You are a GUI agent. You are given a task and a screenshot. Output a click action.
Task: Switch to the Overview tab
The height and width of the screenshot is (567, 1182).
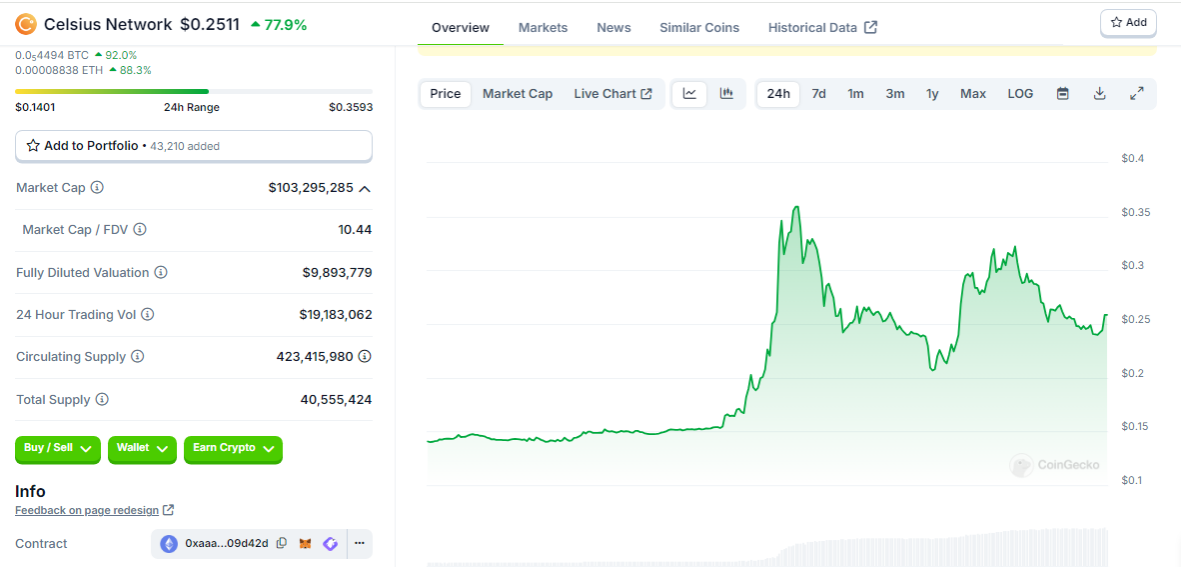(461, 27)
